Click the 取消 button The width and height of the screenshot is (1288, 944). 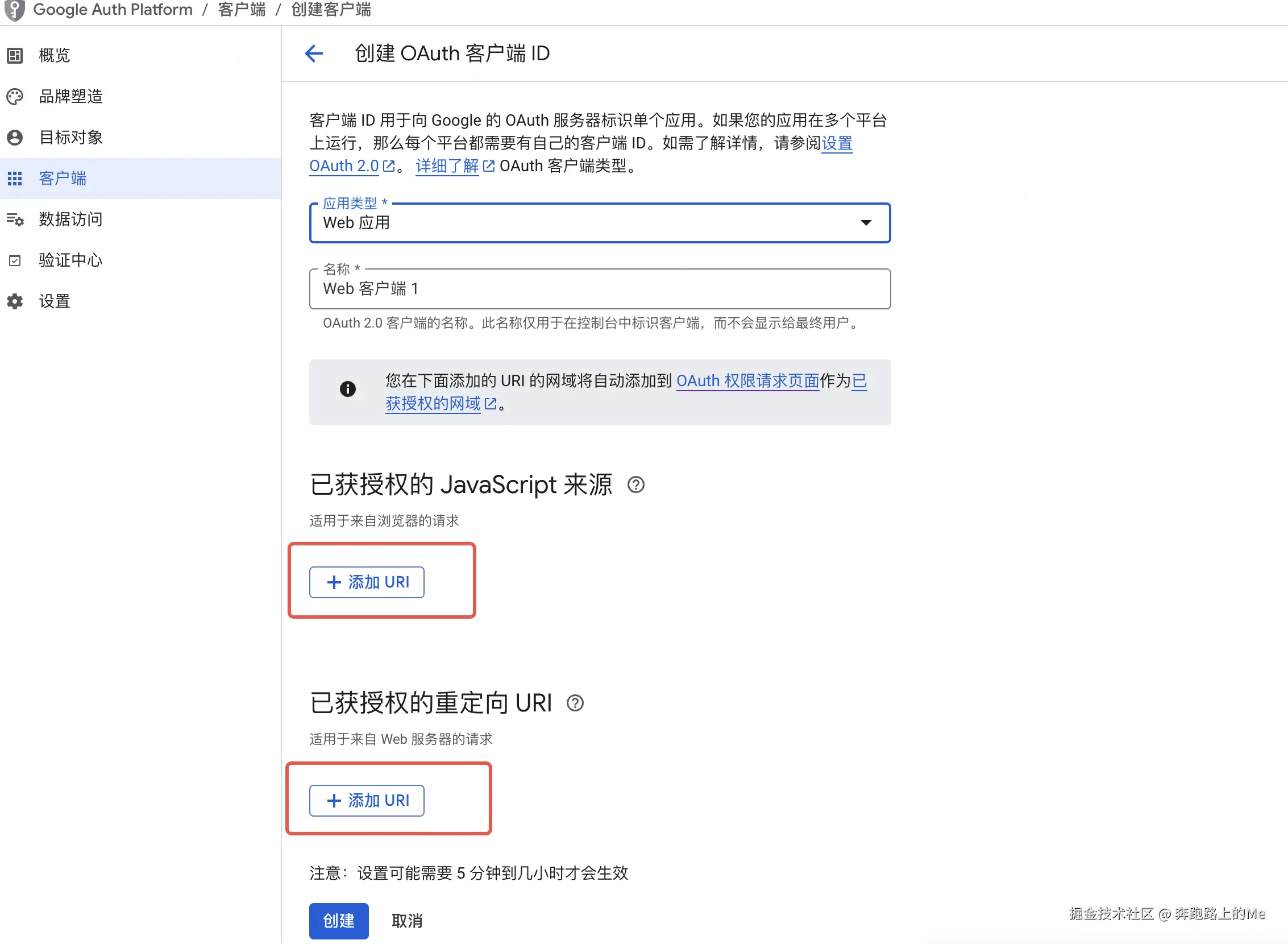click(407, 921)
